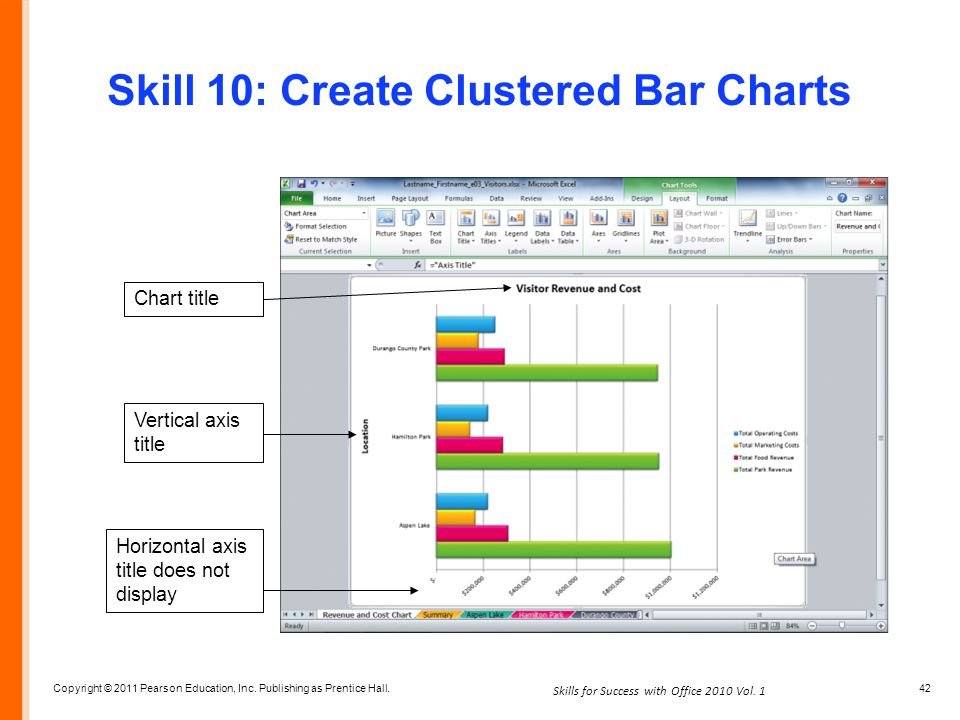This screenshot has width=960, height=720.
Task: Switch to the Home ribbon tab
Action: point(332,198)
